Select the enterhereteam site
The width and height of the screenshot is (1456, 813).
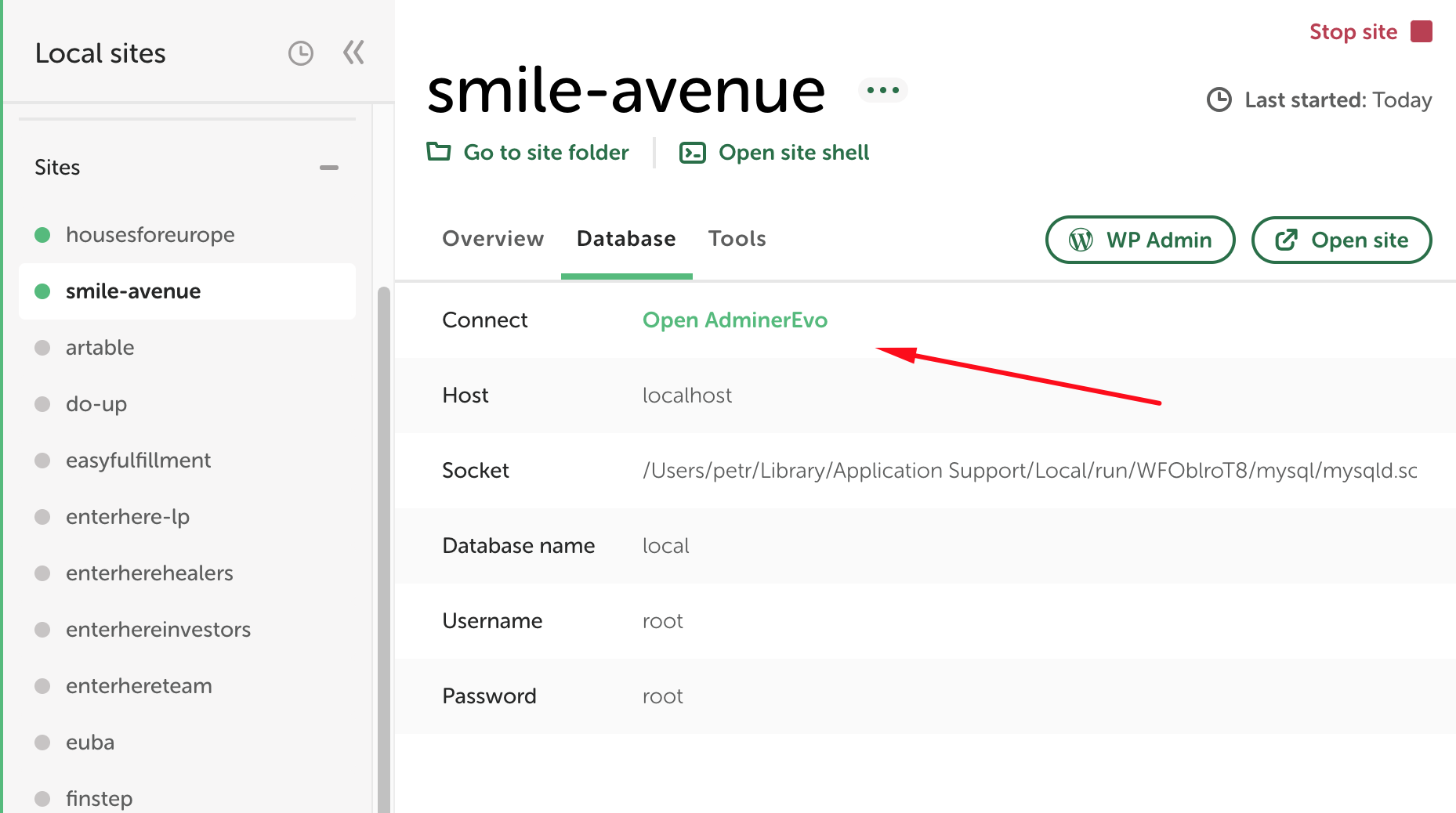(x=187, y=686)
